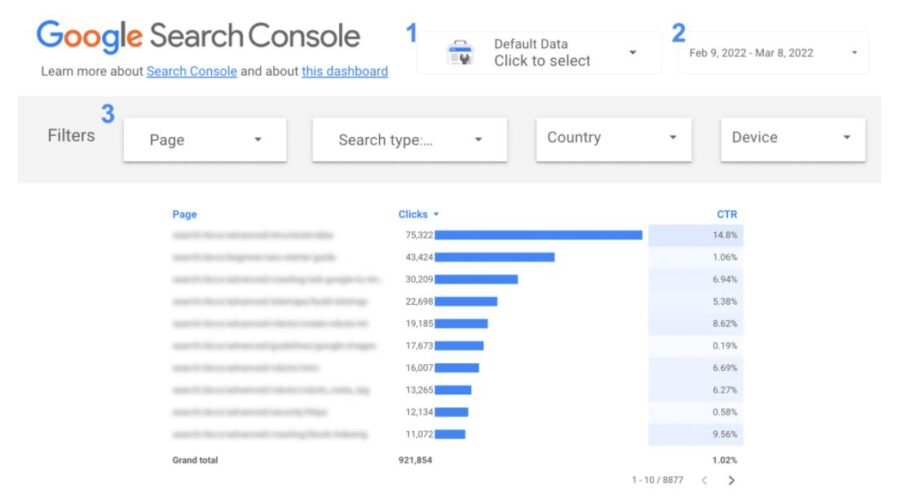Select the 16,007 clicks value

coord(419,367)
